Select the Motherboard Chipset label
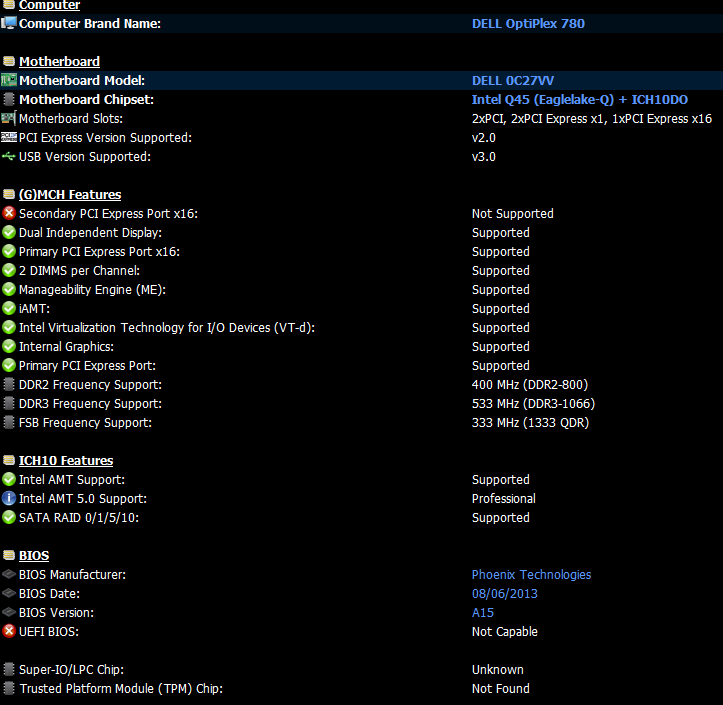This screenshot has width=723, height=705. click(86, 100)
